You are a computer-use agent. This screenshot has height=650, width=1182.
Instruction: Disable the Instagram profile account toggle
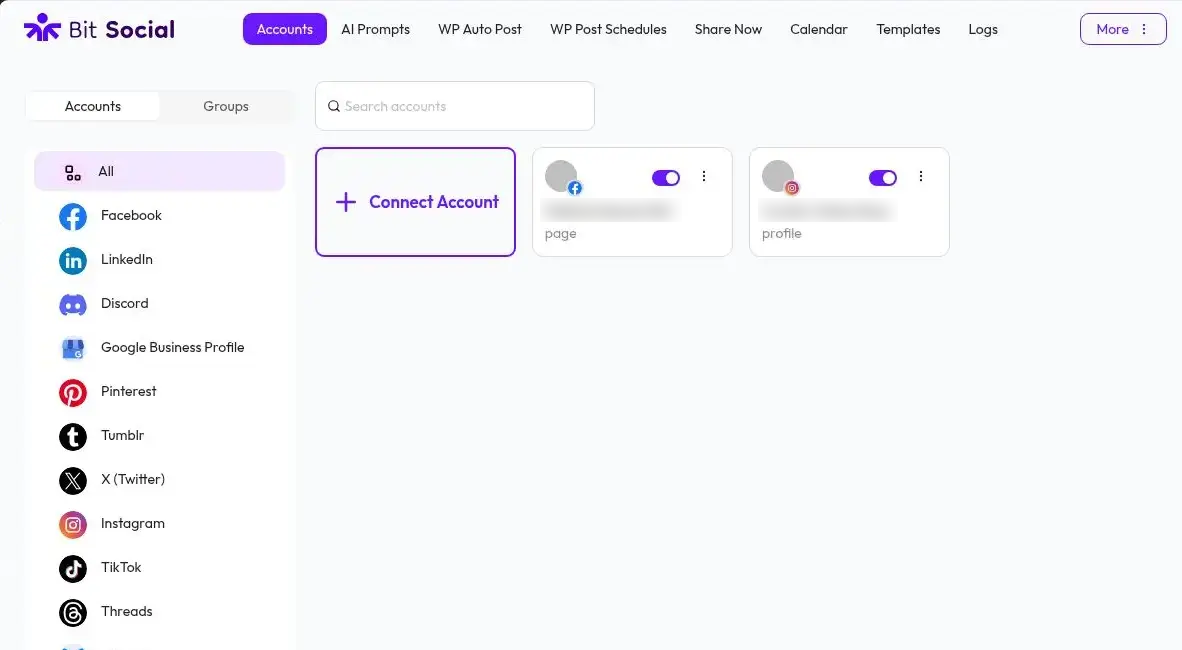[883, 178]
